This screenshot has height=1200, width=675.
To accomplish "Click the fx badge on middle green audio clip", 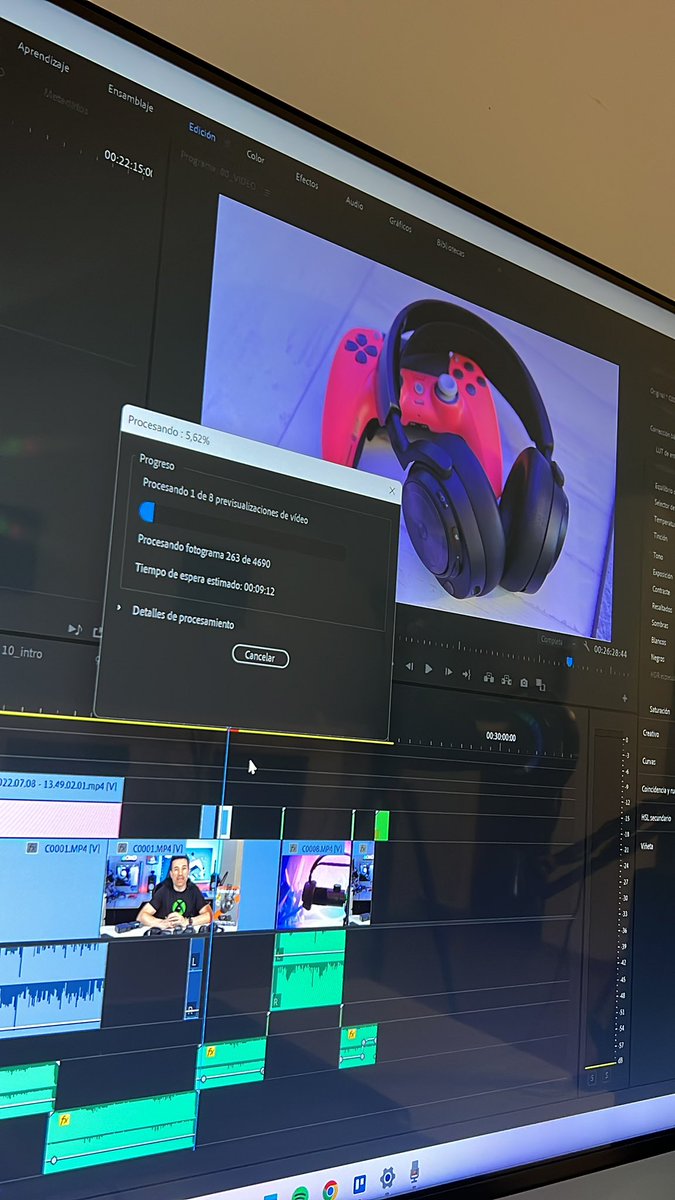I will click(211, 1053).
